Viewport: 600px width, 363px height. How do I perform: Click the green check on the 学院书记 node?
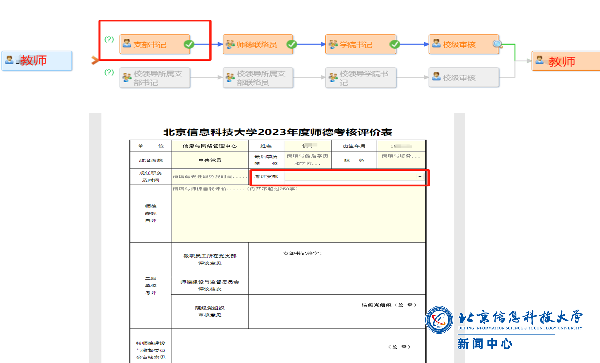395,44
